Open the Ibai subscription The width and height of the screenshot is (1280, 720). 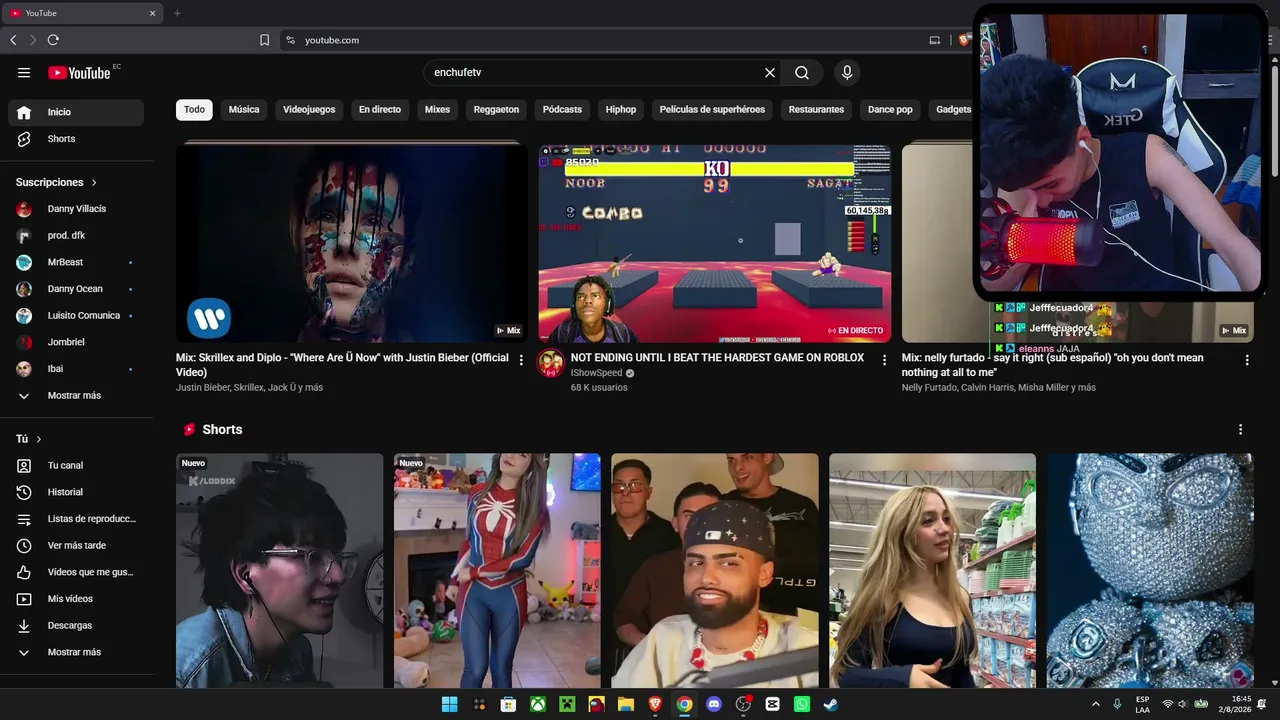coord(76,369)
